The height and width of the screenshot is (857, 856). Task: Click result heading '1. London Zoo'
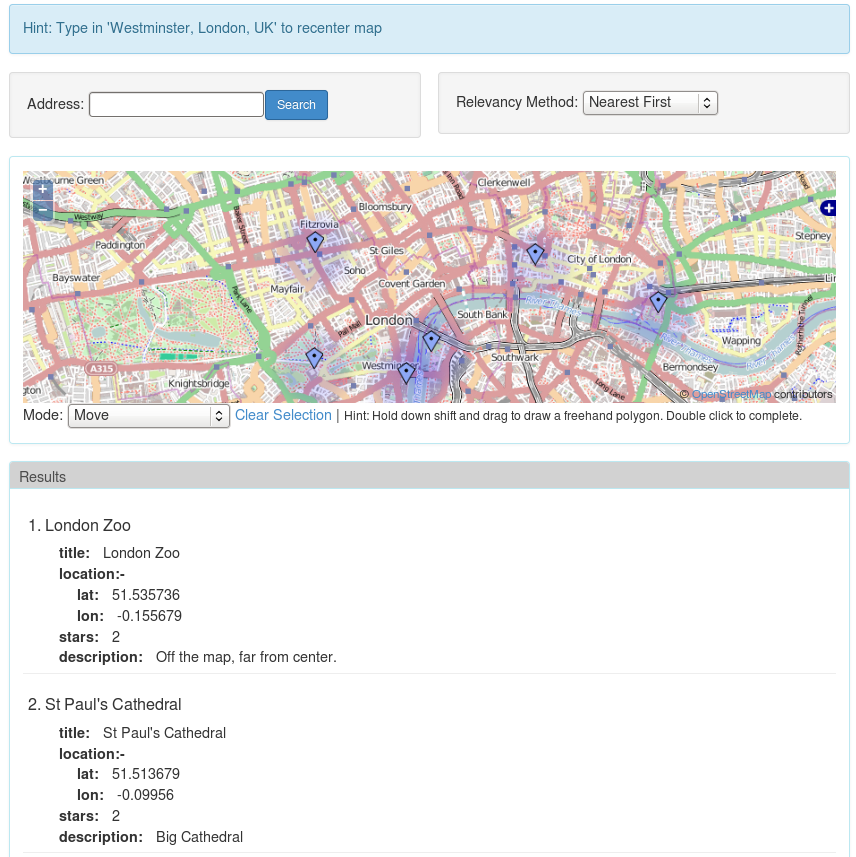(79, 526)
